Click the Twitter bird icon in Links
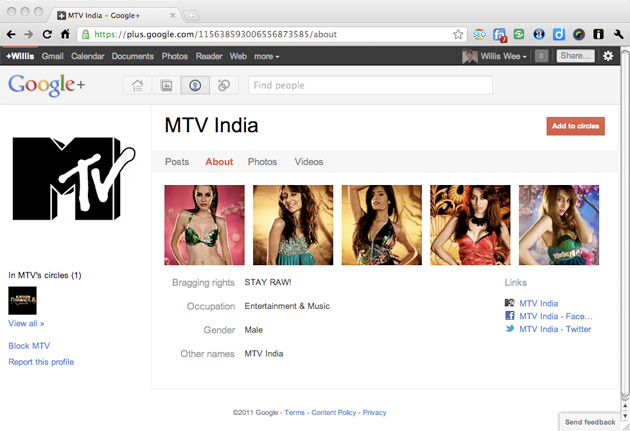The height and width of the screenshot is (431, 630). pyautogui.click(x=509, y=329)
